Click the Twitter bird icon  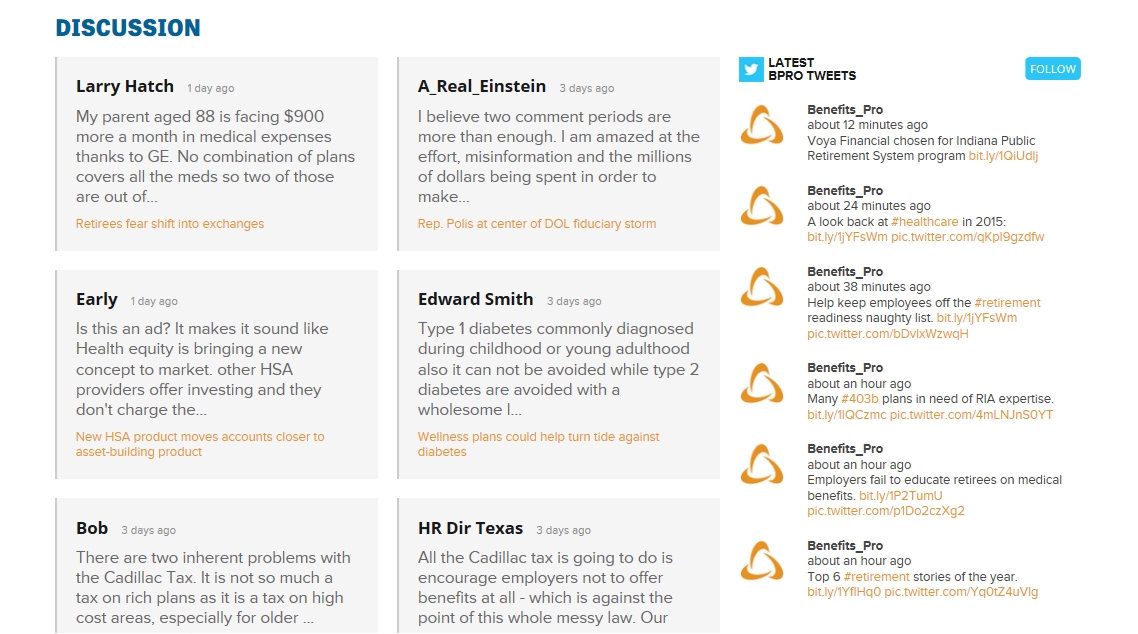pos(751,69)
